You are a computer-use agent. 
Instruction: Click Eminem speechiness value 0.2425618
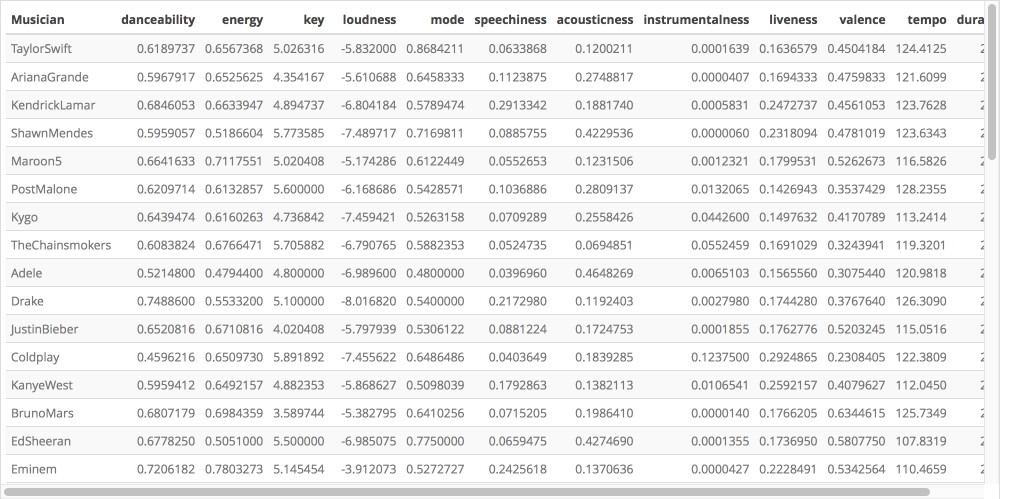click(518, 469)
